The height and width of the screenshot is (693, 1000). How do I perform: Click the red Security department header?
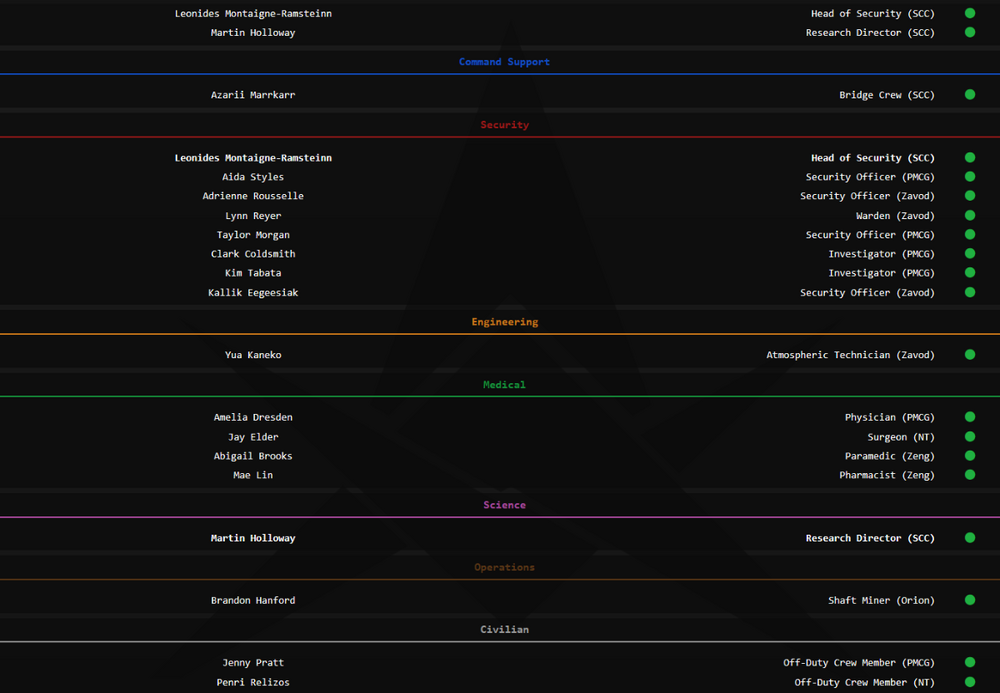(504, 125)
